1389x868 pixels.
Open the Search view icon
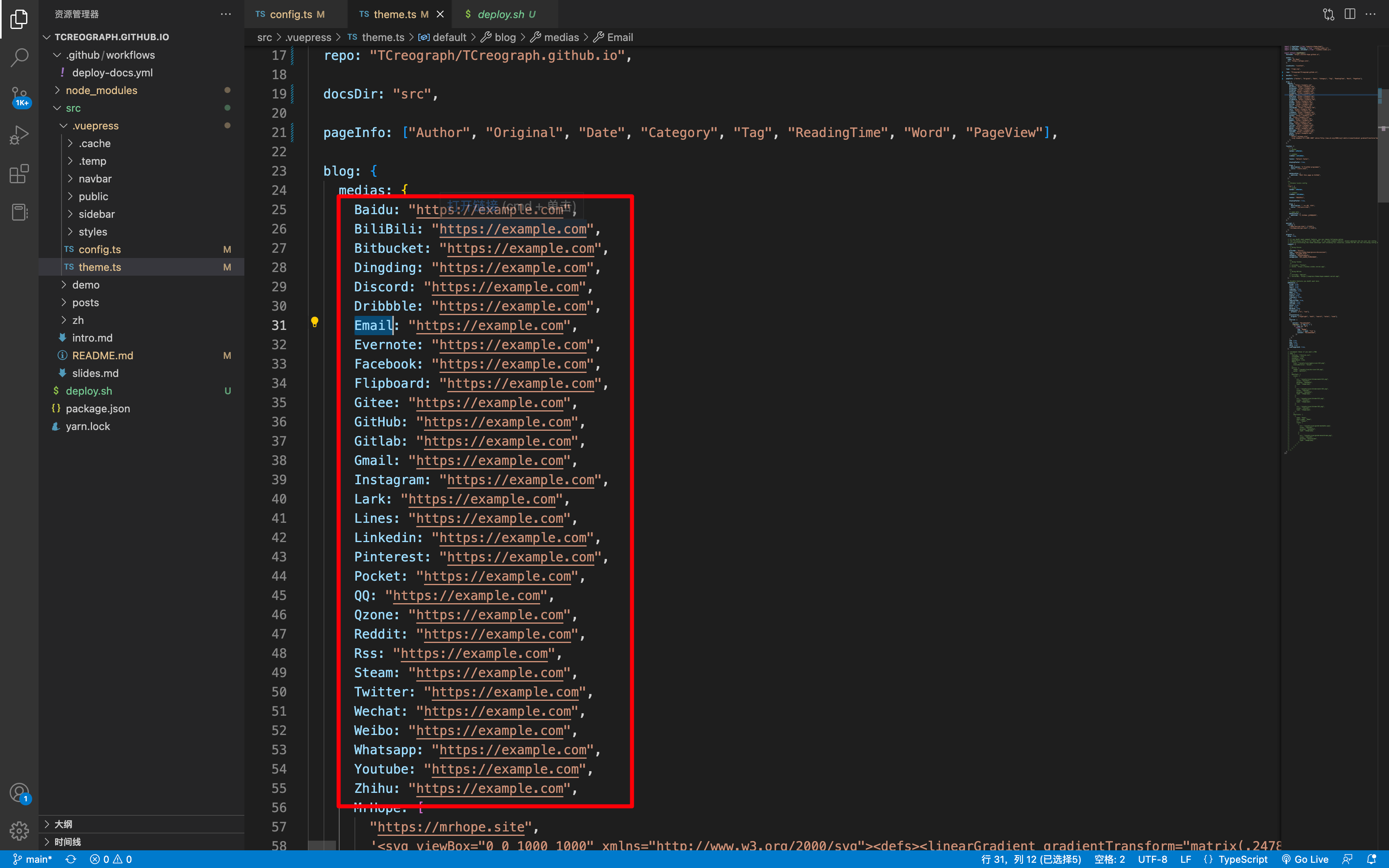(19, 57)
